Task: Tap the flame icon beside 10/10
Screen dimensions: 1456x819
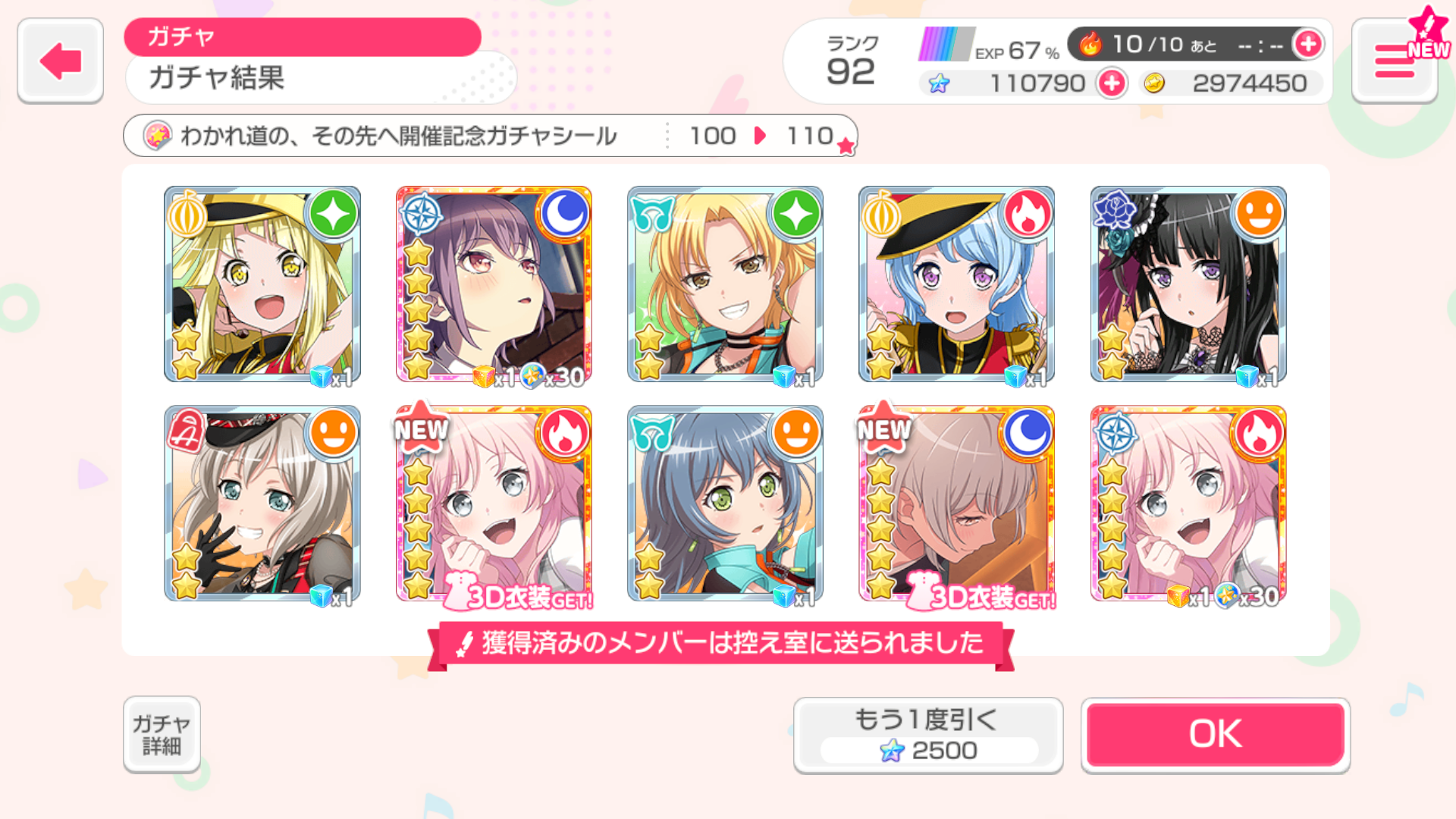Action: (1090, 44)
